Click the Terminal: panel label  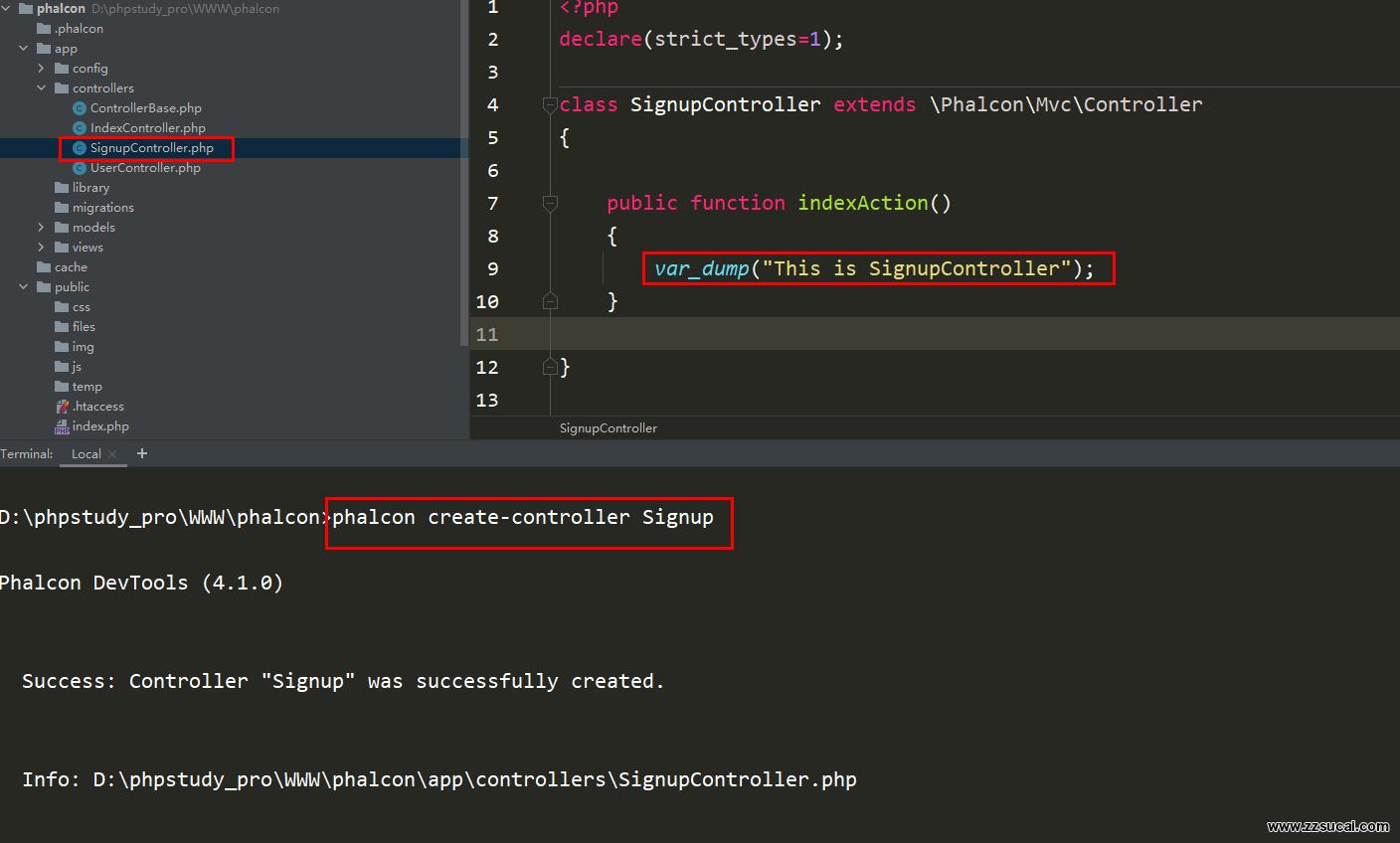(27, 454)
